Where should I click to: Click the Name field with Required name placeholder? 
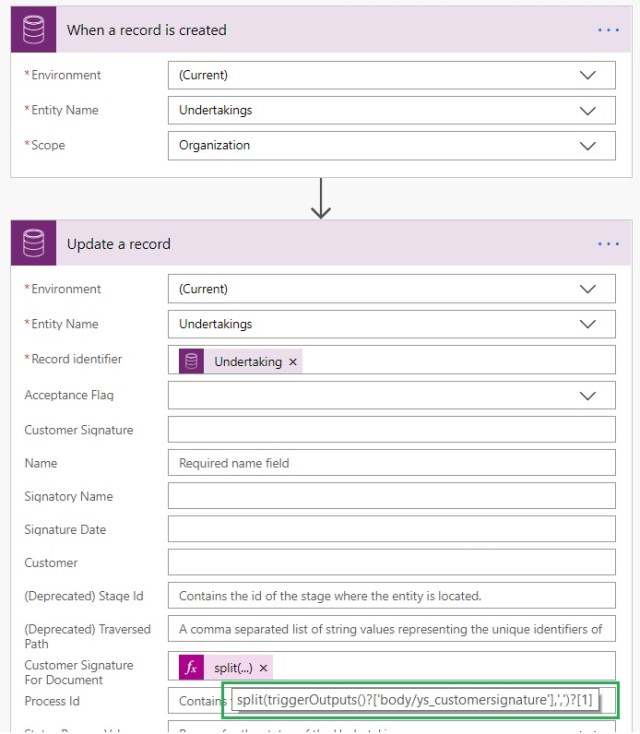coord(391,463)
